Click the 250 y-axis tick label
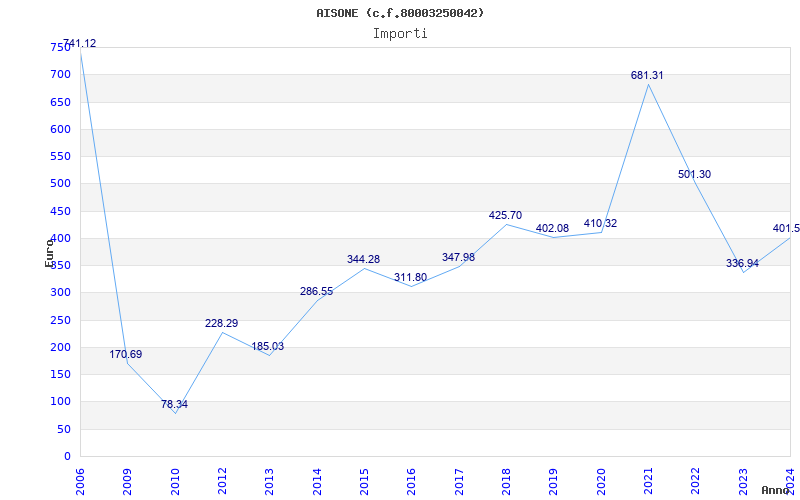The image size is (800, 500). 60,320
